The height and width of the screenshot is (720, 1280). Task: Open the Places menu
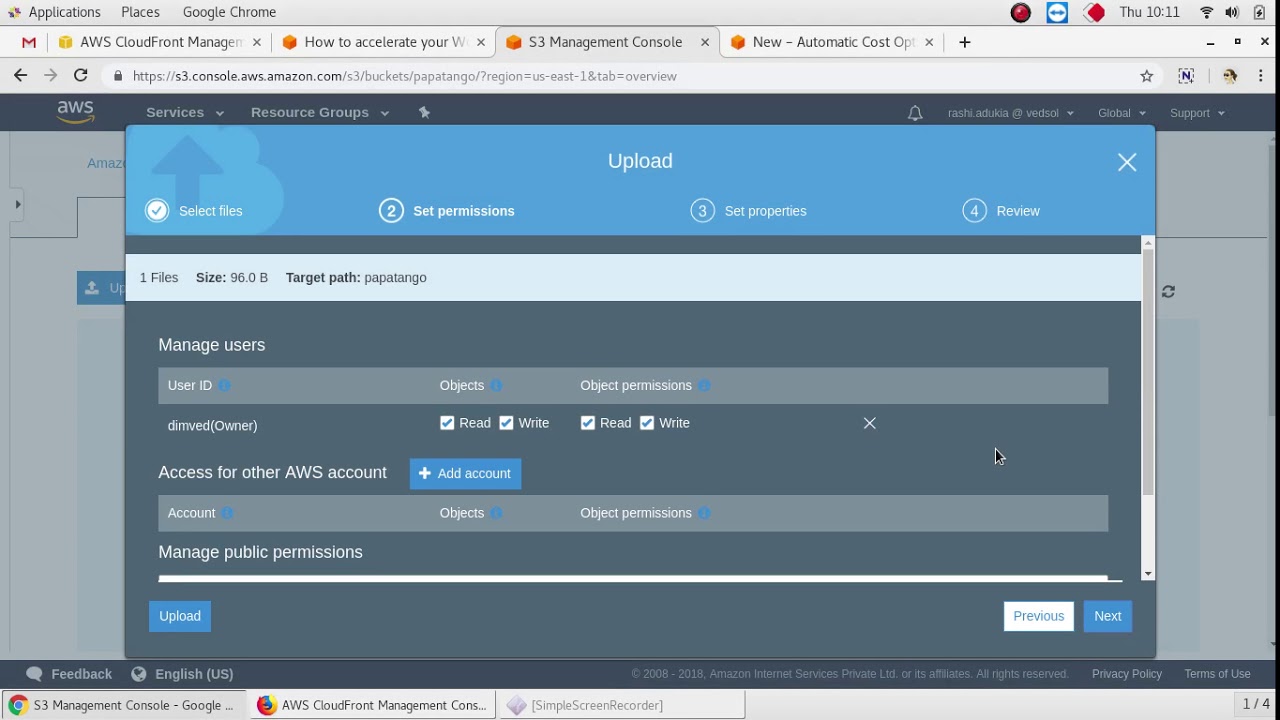(x=140, y=12)
